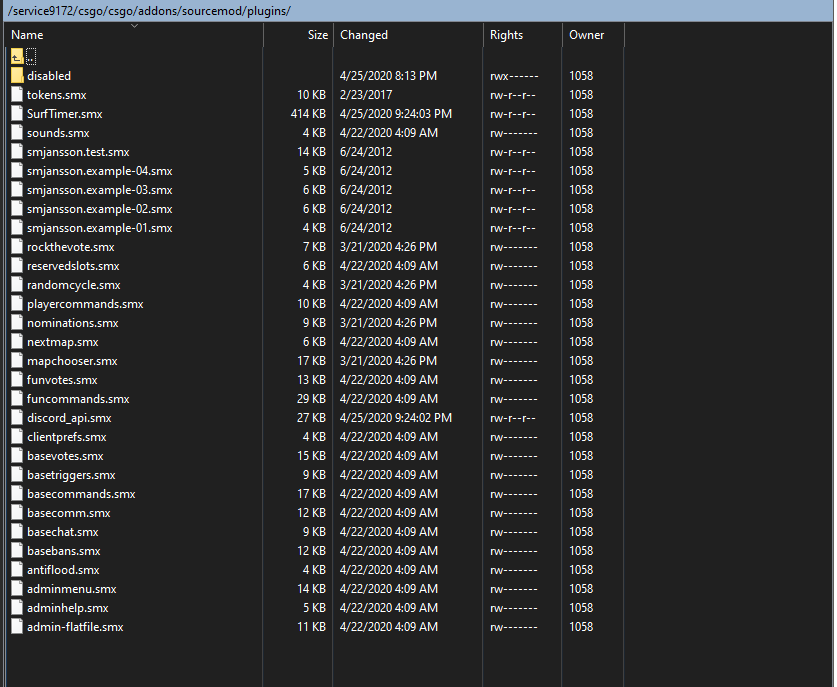Select the ".." parent directory entry

coord(32,56)
